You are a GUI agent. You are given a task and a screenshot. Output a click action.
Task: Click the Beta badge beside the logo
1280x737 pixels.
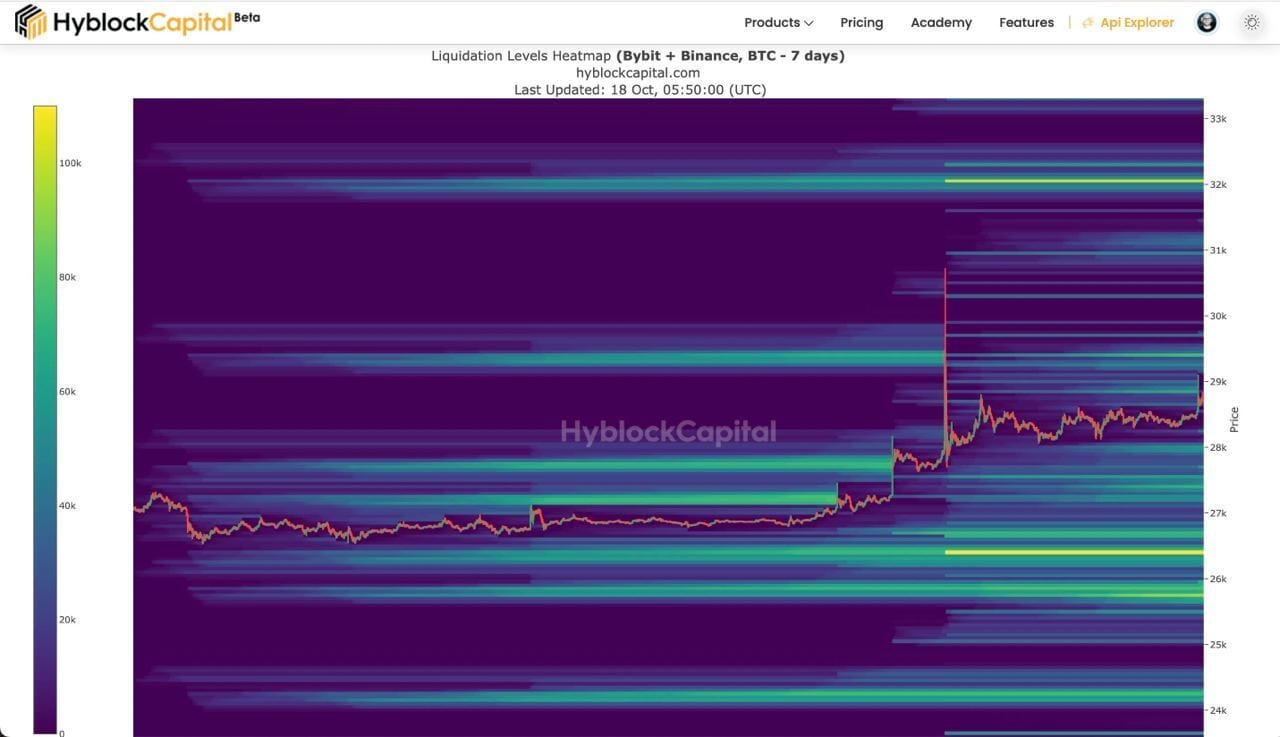[247, 17]
